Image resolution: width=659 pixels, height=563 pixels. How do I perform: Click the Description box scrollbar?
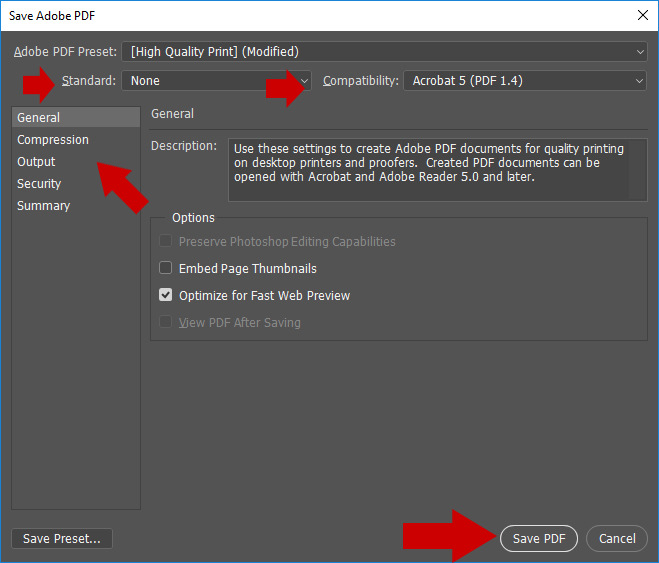[638, 170]
